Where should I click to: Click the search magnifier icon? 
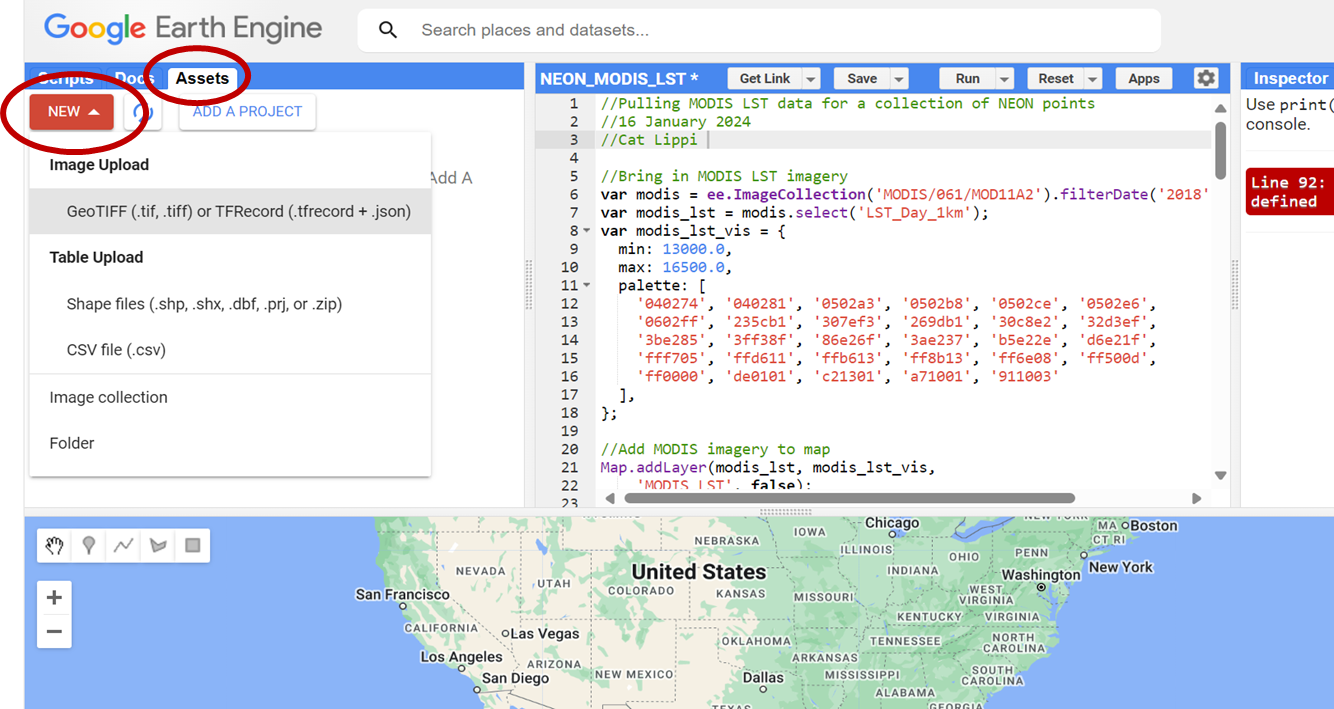click(x=388, y=30)
